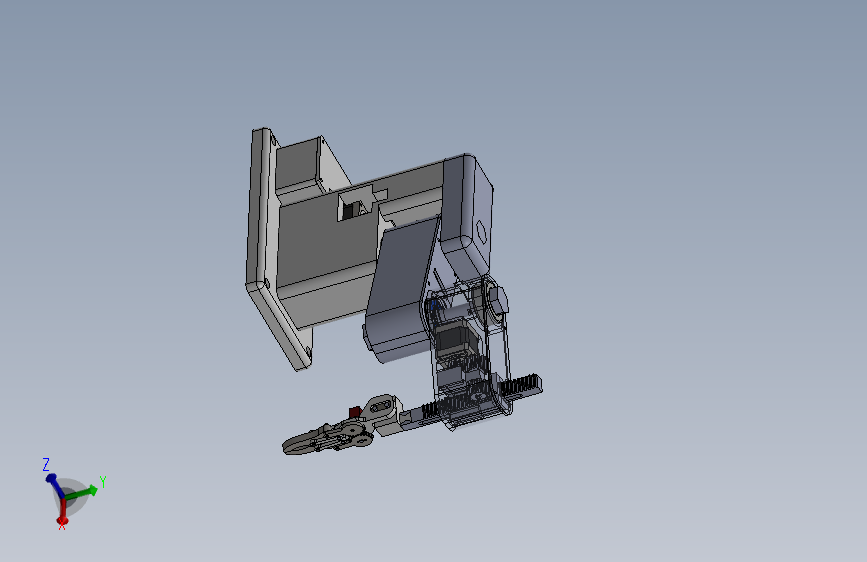Select the gripper jaw at the arm's tip
This screenshot has width=867, height=562.
point(301,442)
